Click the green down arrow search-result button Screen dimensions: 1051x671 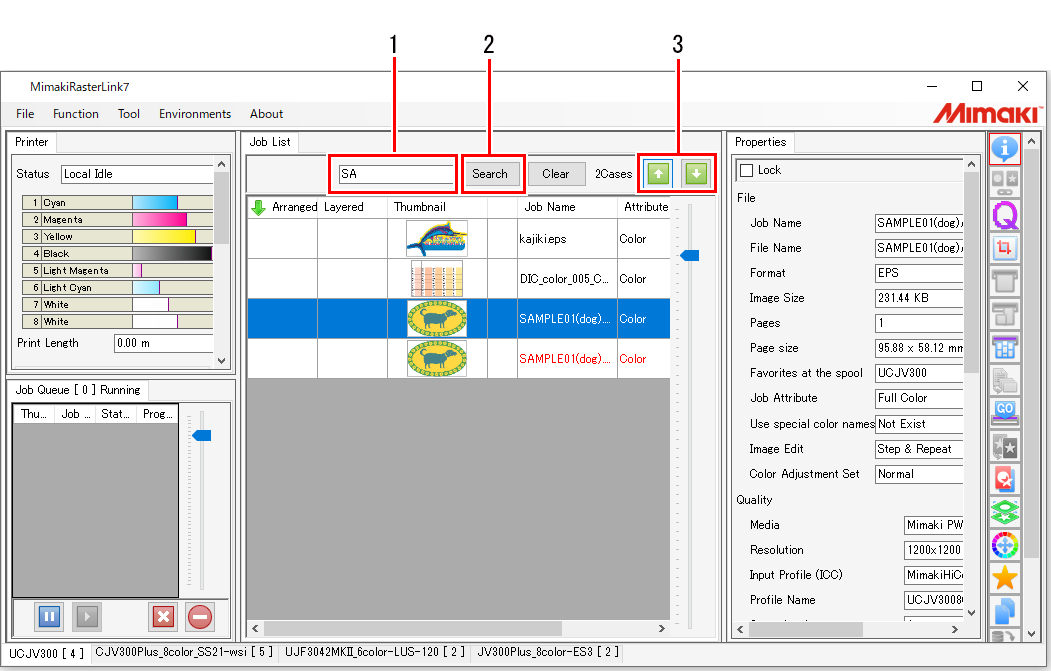(x=696, y=173)
